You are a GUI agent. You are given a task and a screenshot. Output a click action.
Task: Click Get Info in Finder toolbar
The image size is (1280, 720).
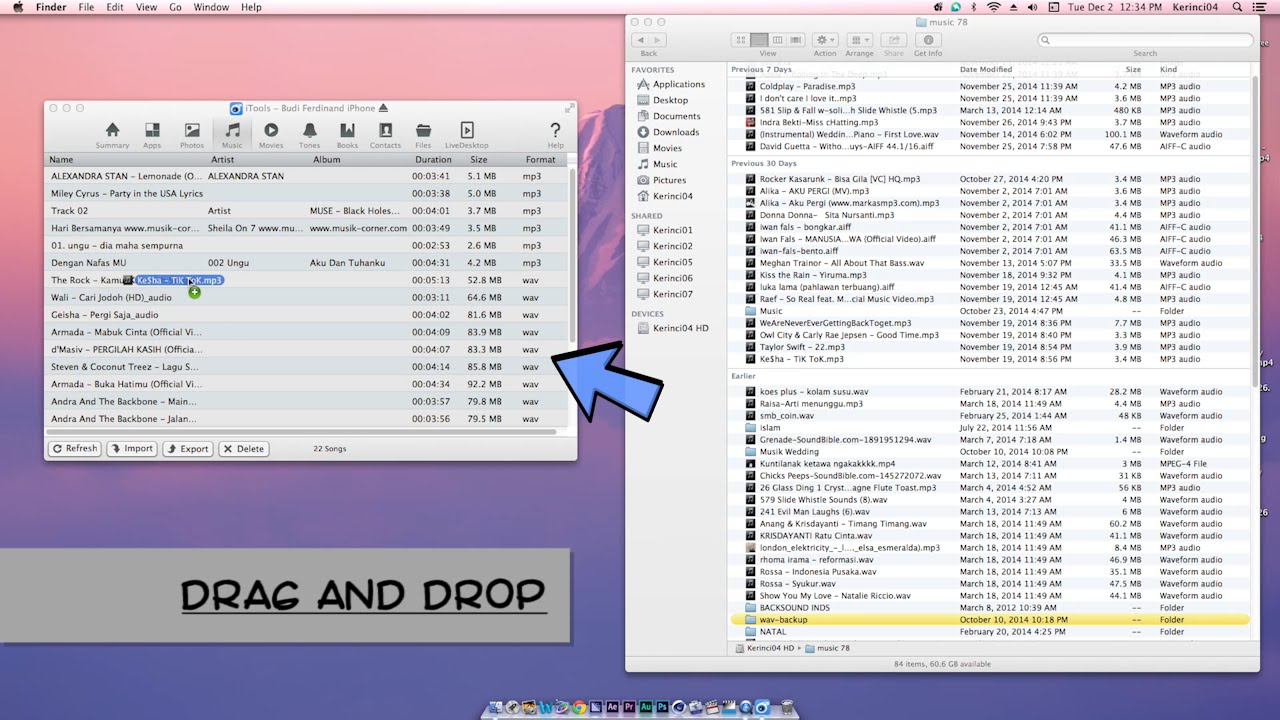click(927, 40)
